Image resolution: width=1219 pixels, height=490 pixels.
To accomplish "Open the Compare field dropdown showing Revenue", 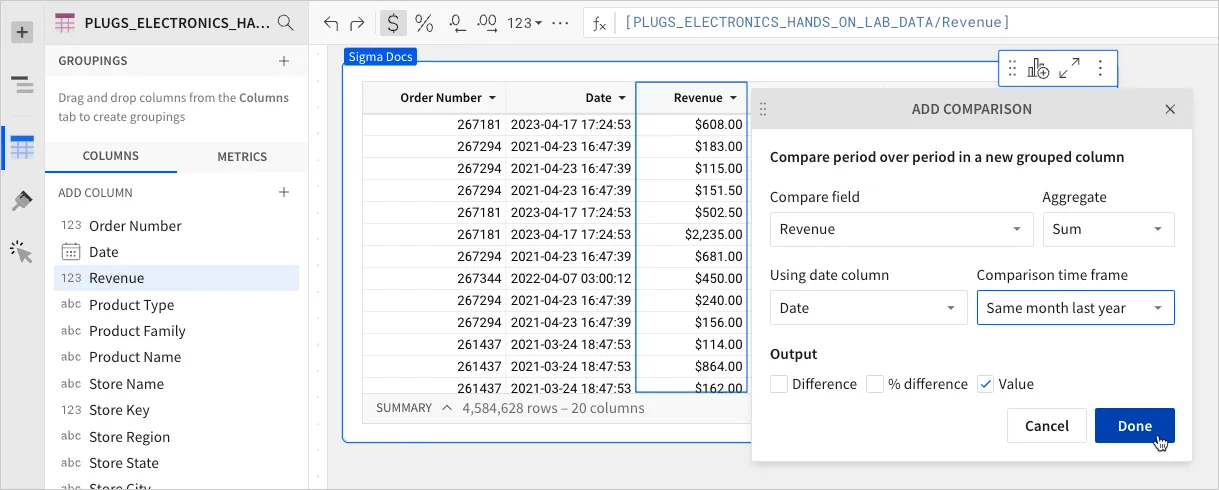I will [x=901, y=229].
